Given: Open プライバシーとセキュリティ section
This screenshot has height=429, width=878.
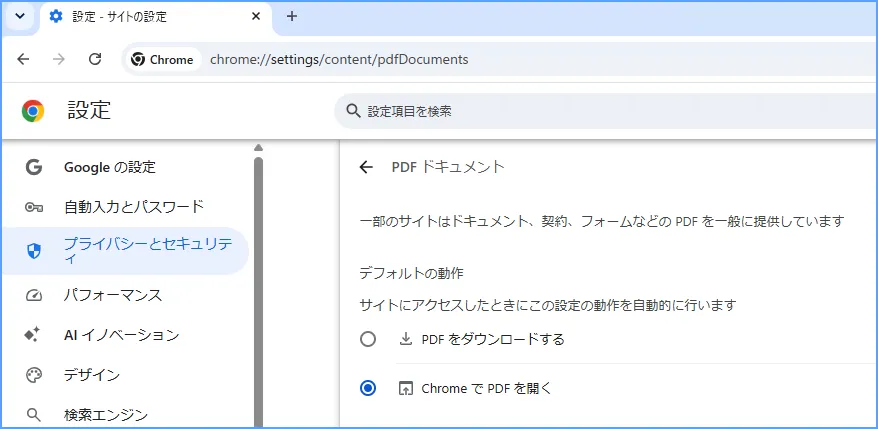Looking at the screenshot, I should click(x=125, y=251).
